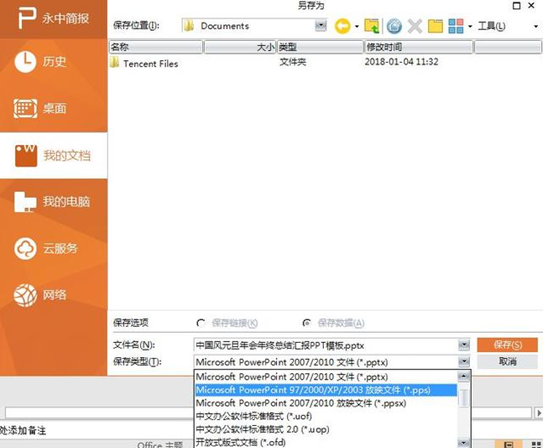Maximize the 另存为 dialog window
The image size is (554, 448).
(516, 6)
